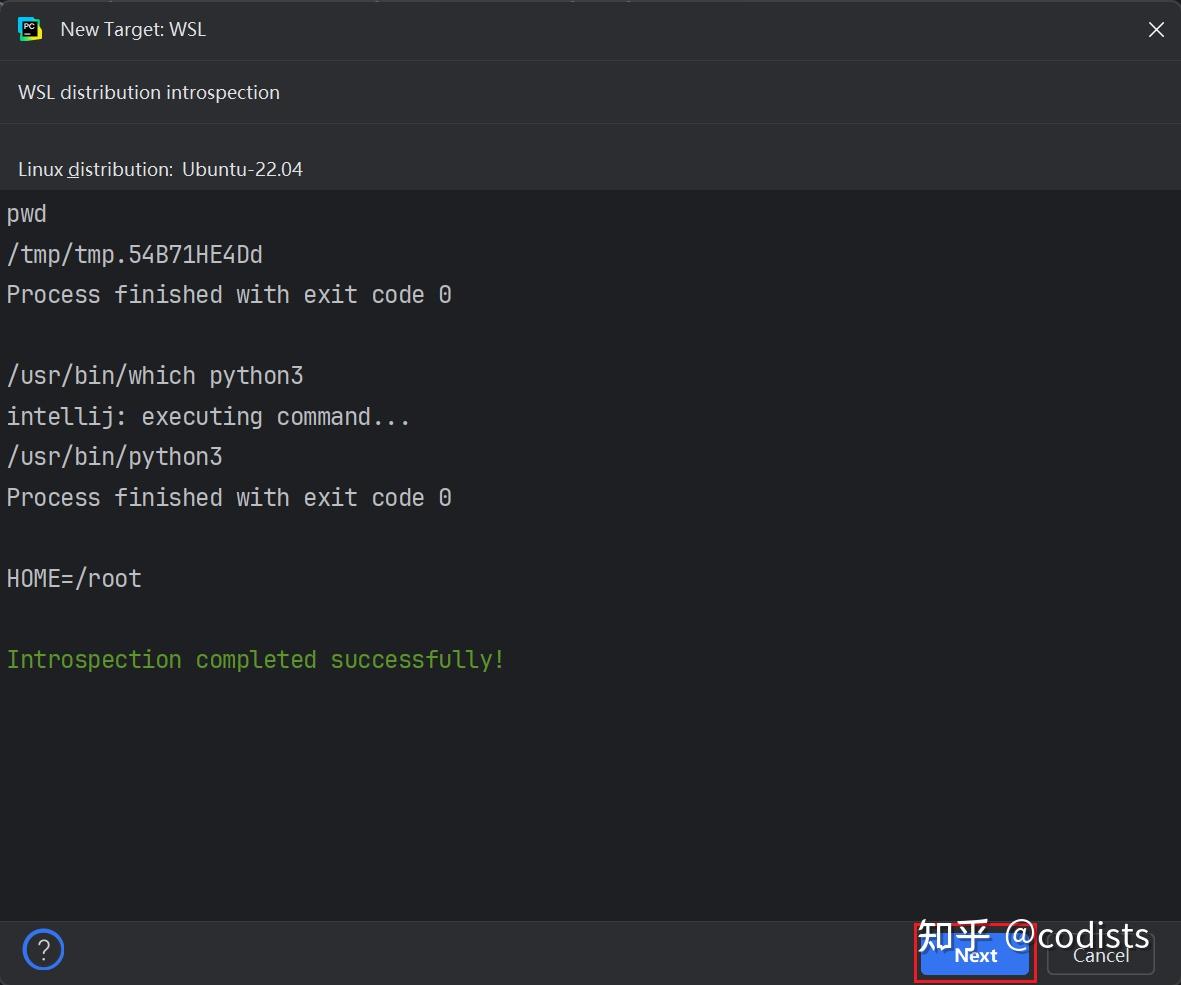Click the help question mark icon

tap(43, 950)
